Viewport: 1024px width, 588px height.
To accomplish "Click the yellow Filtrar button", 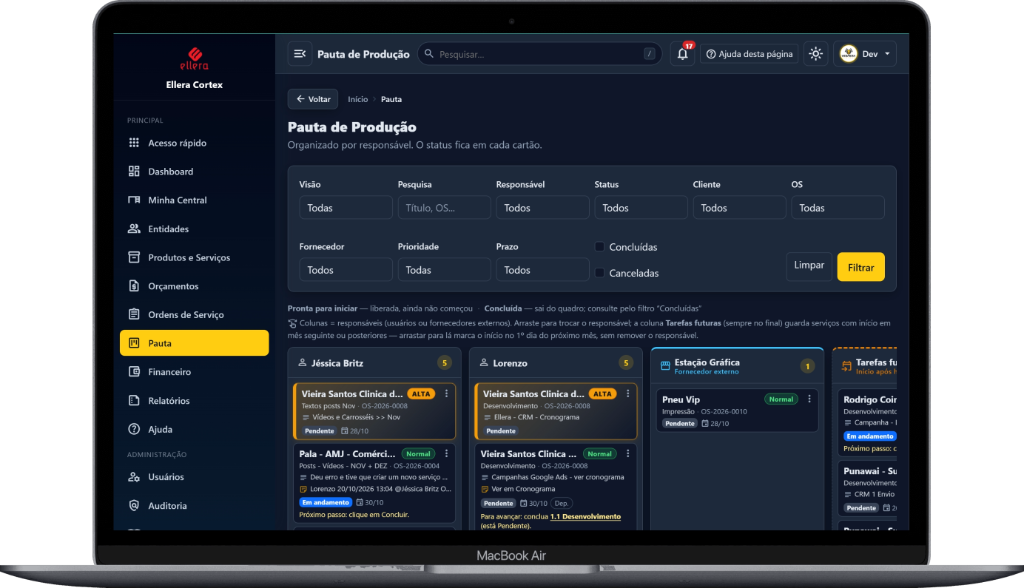I will (861, 267).
